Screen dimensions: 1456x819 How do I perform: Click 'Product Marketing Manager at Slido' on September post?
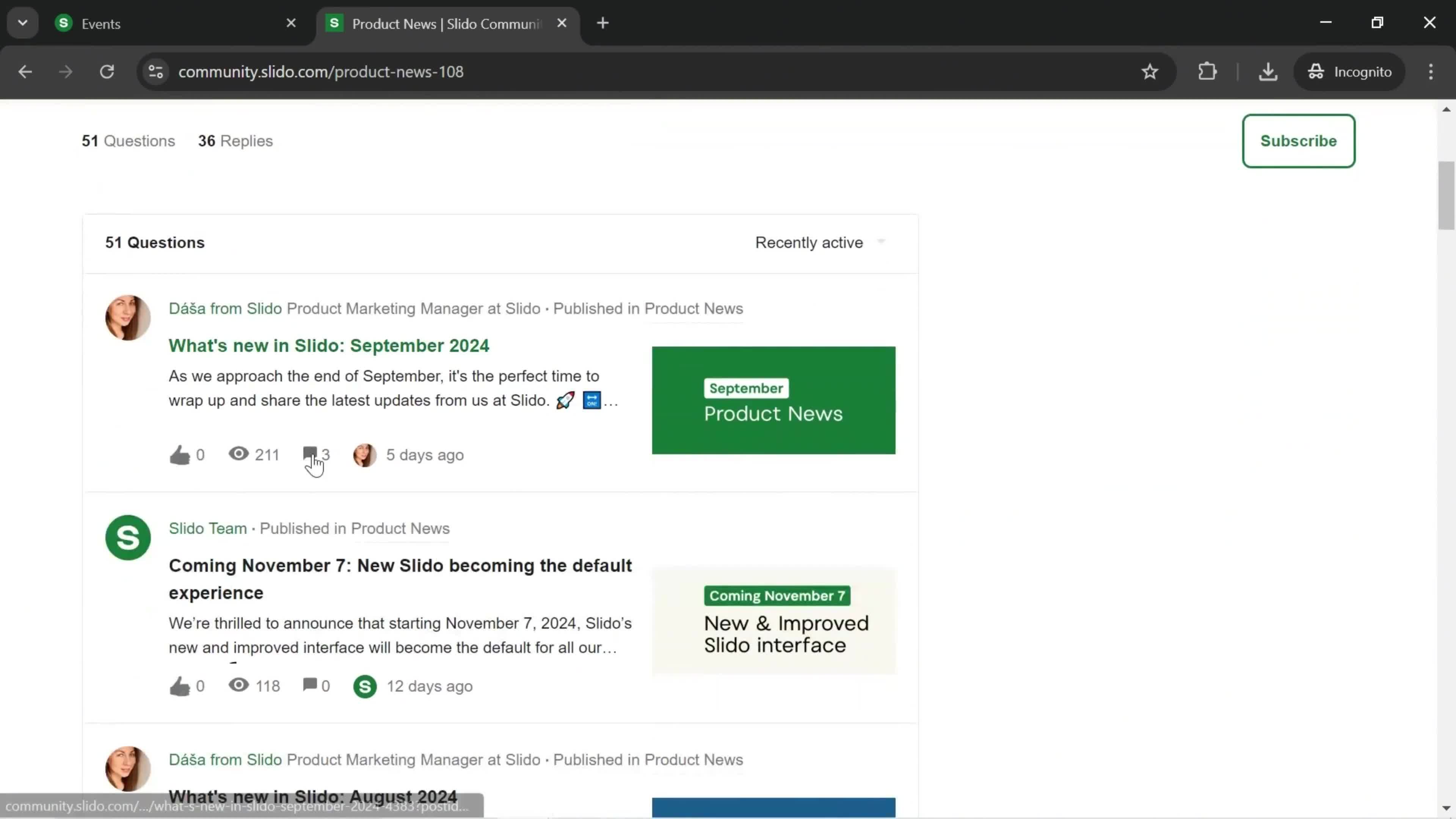(x=413, y=309)
